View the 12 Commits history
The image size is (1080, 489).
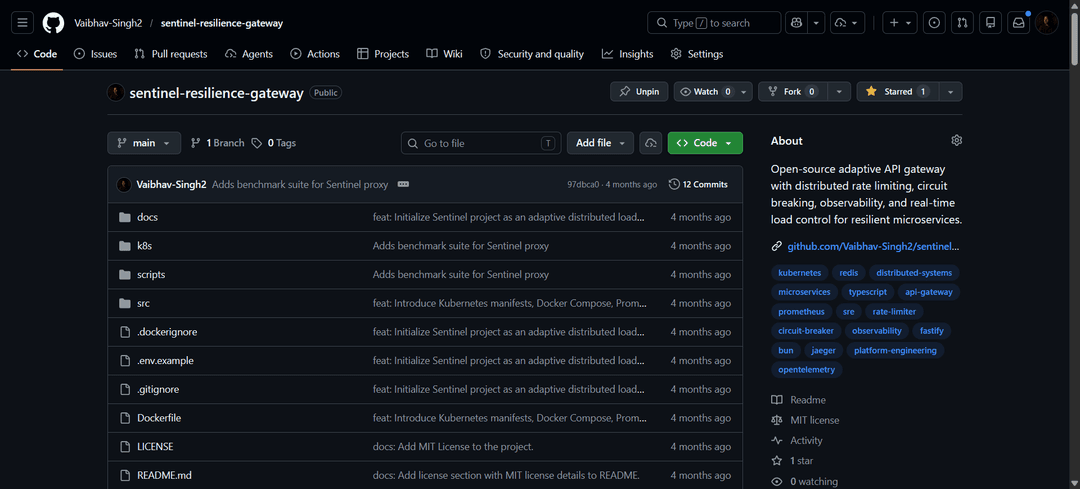pos(698,185)
